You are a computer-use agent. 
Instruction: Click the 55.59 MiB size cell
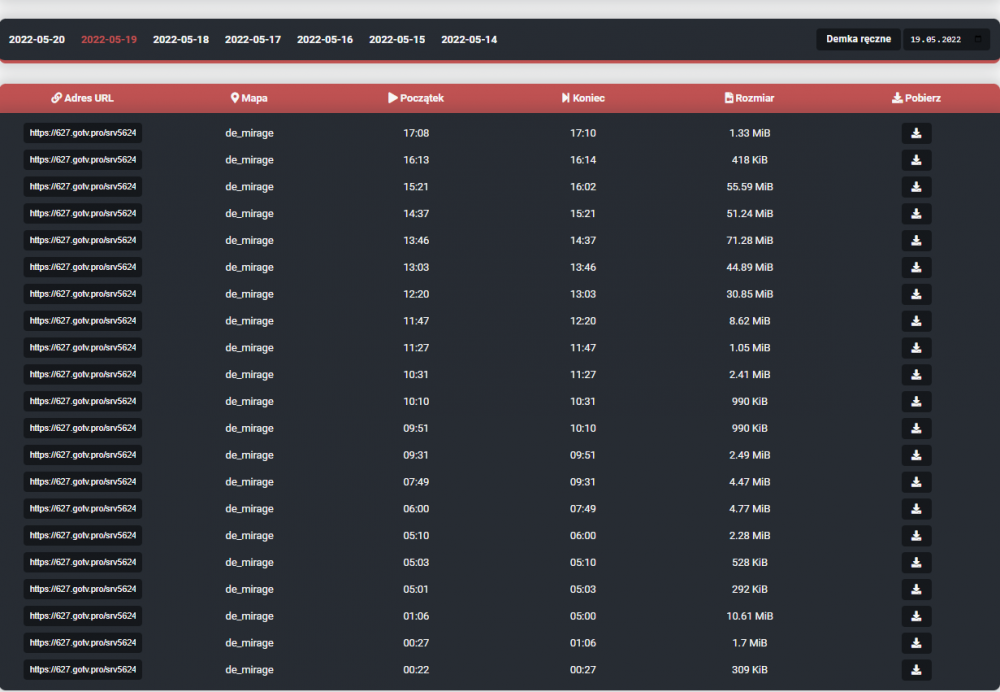point(749,187)
